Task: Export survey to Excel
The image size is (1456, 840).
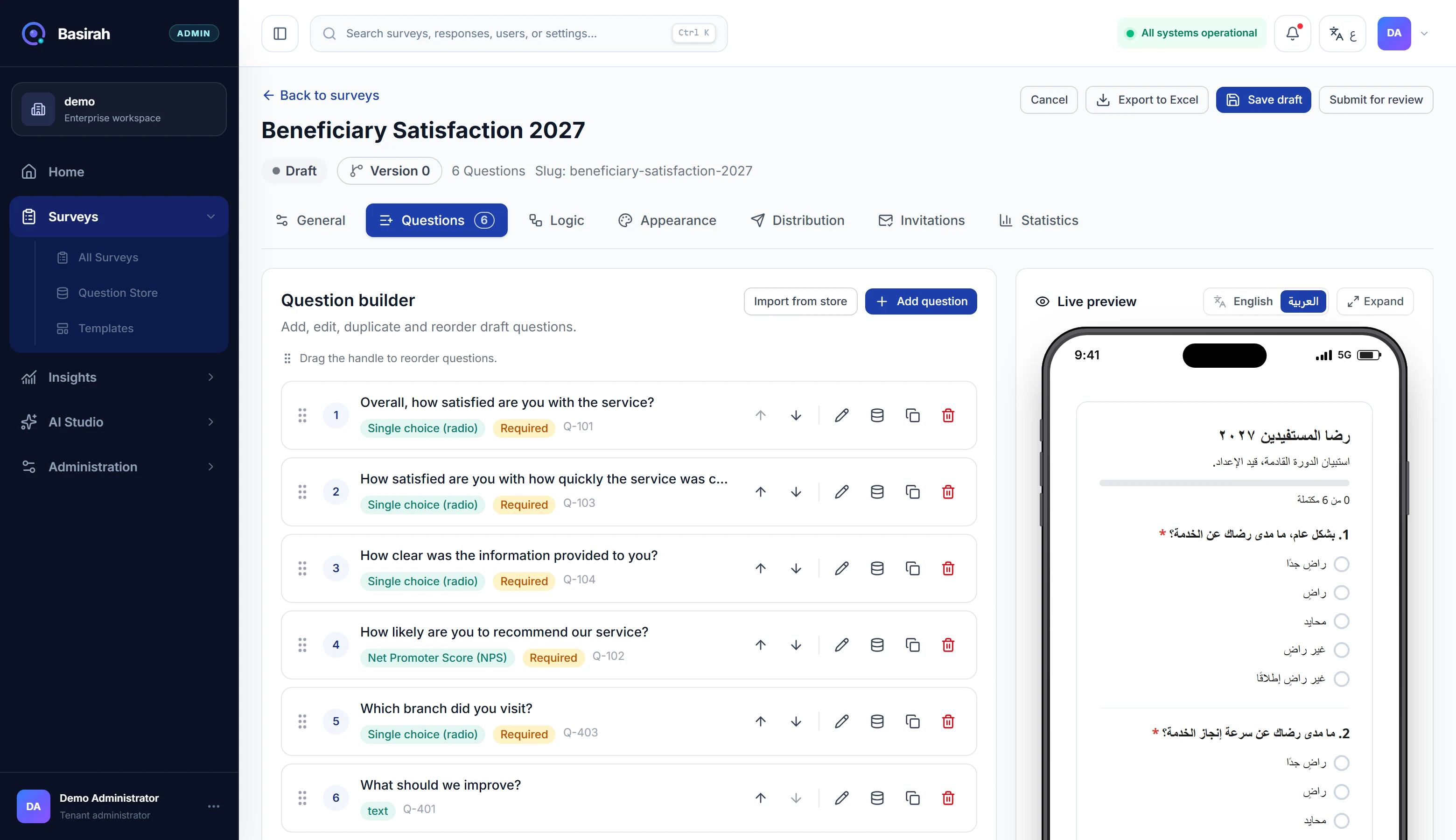Action: 1147,100
